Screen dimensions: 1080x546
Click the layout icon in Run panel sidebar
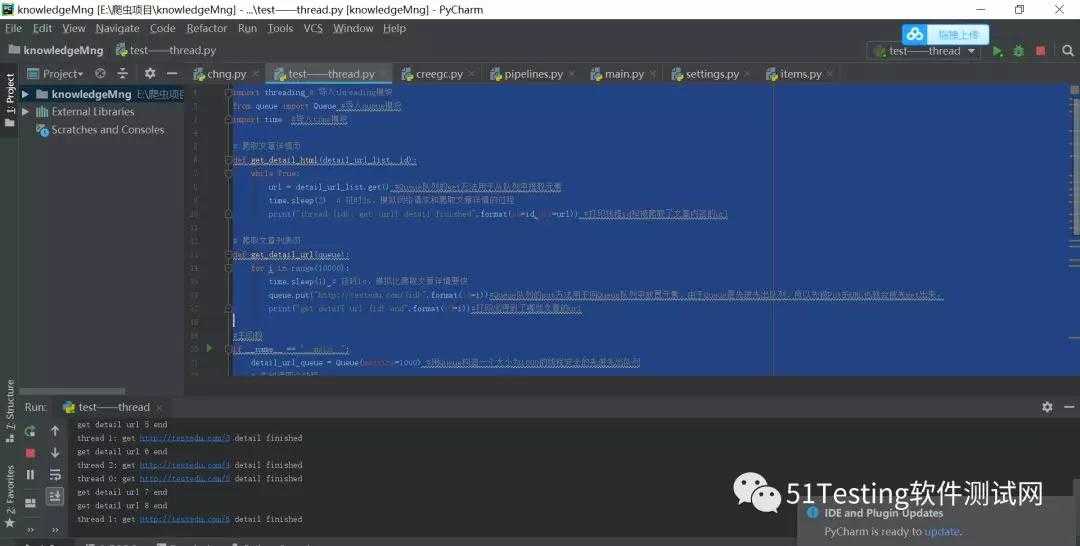(30, 503)
